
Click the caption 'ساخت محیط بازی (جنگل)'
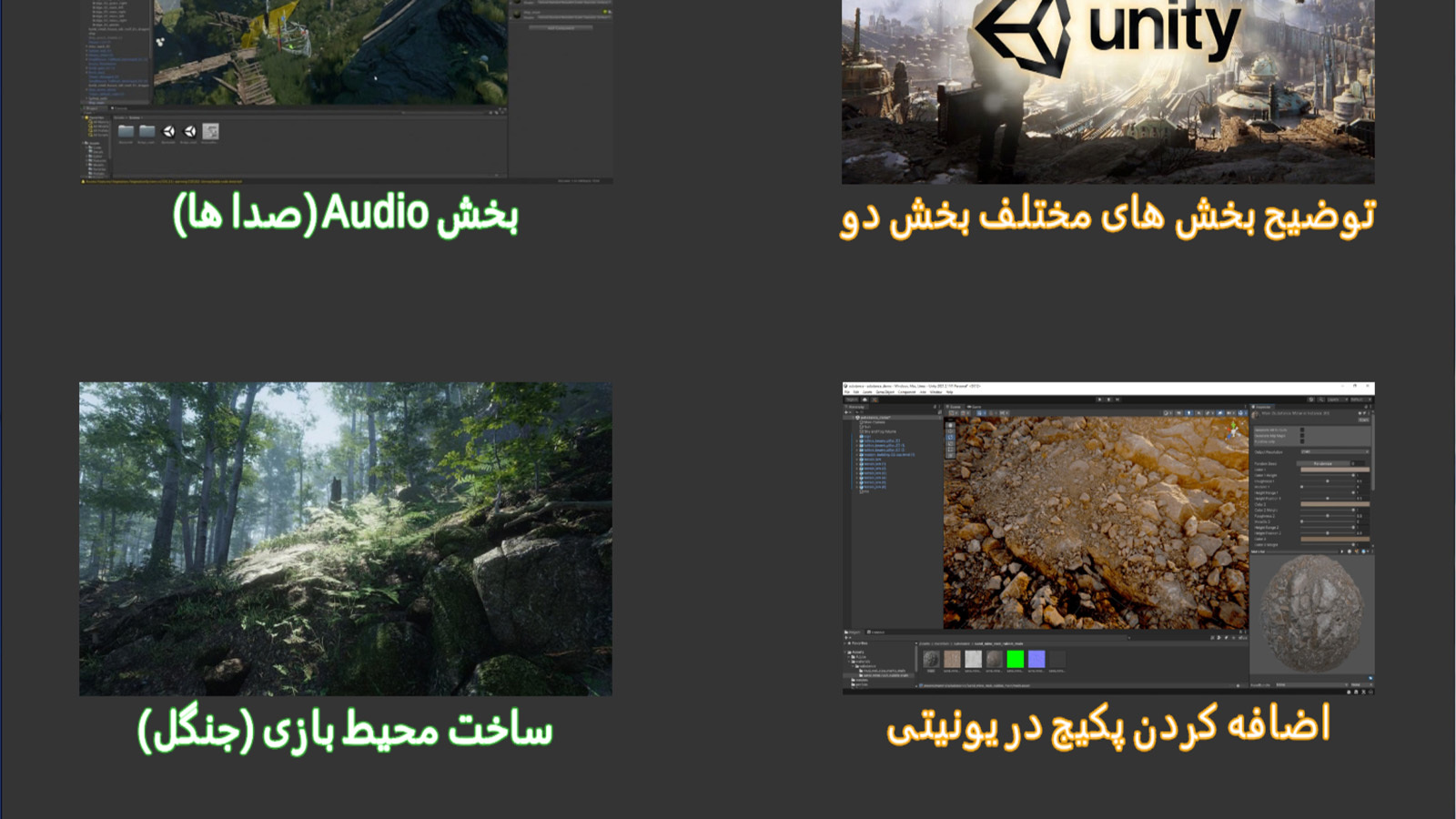click(345, 731)
